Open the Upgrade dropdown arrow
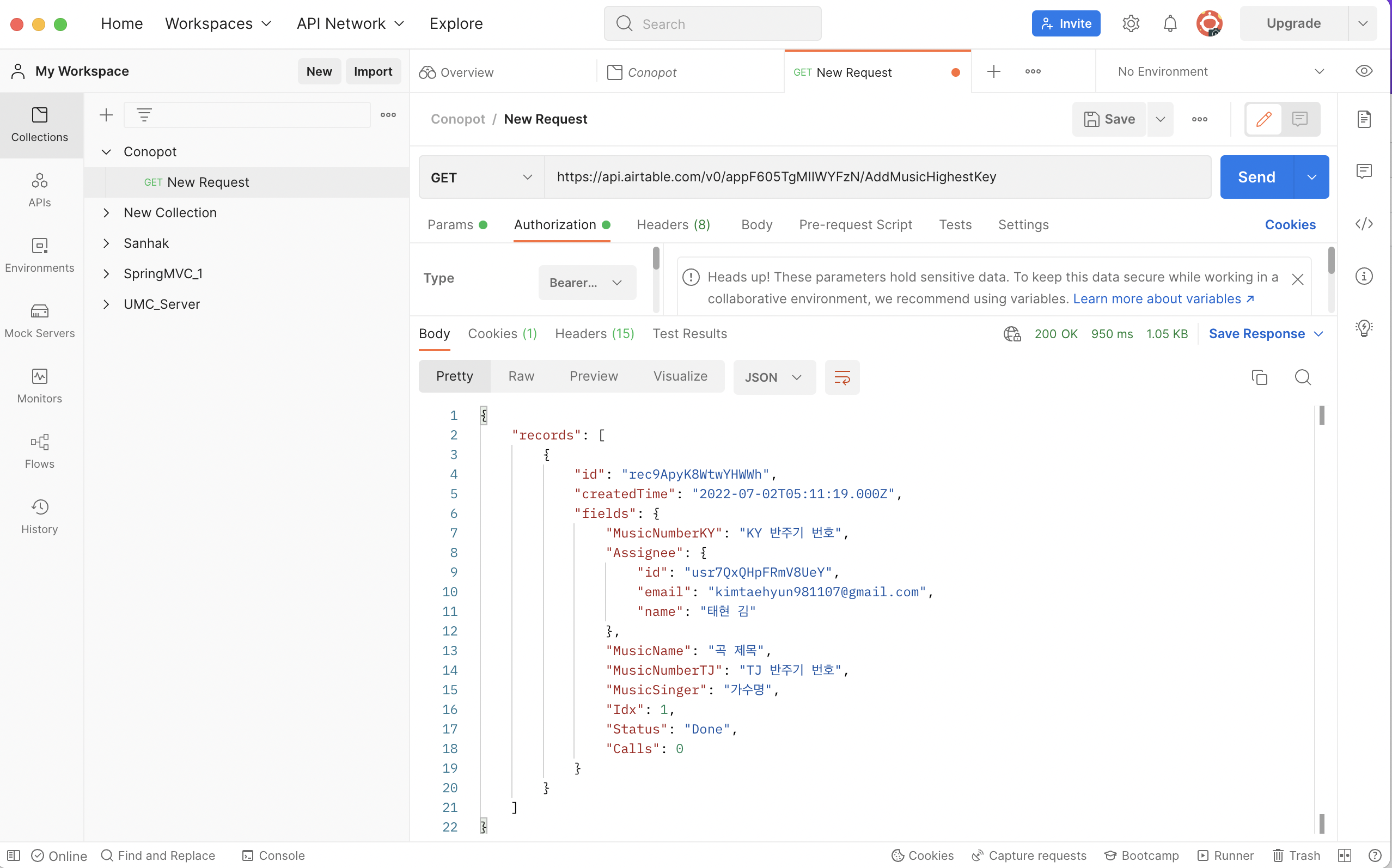The height and width of the screenshot is (868, 1392). click(1362, 23)
